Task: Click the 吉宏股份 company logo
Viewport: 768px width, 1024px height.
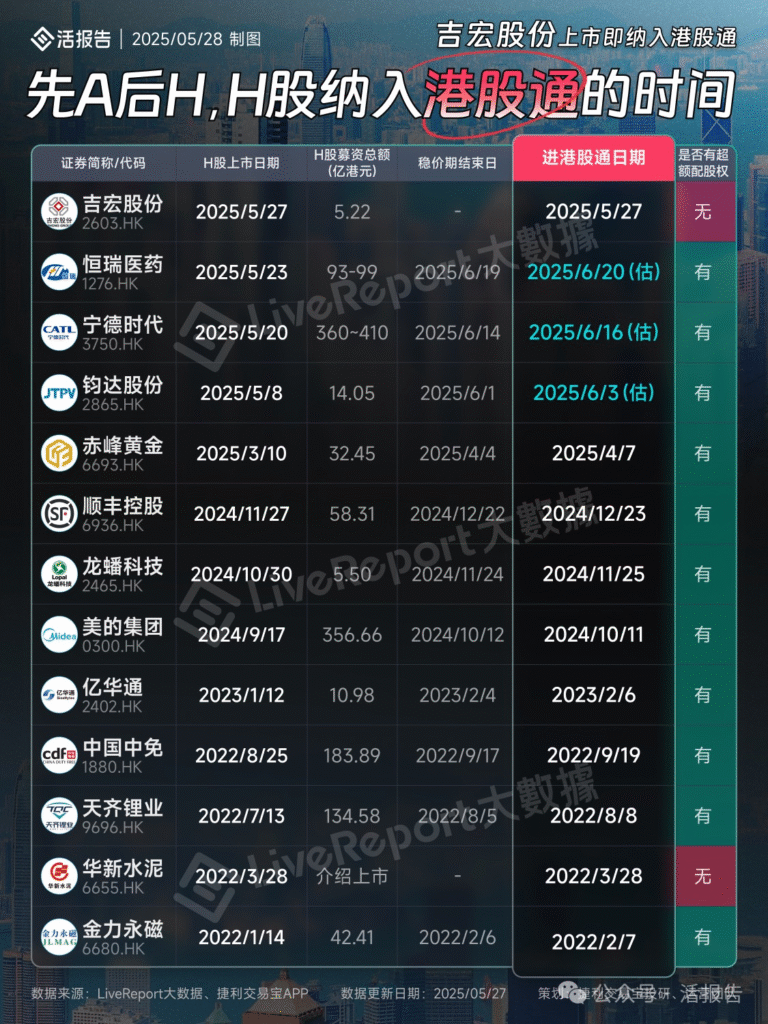Action: 59,212
